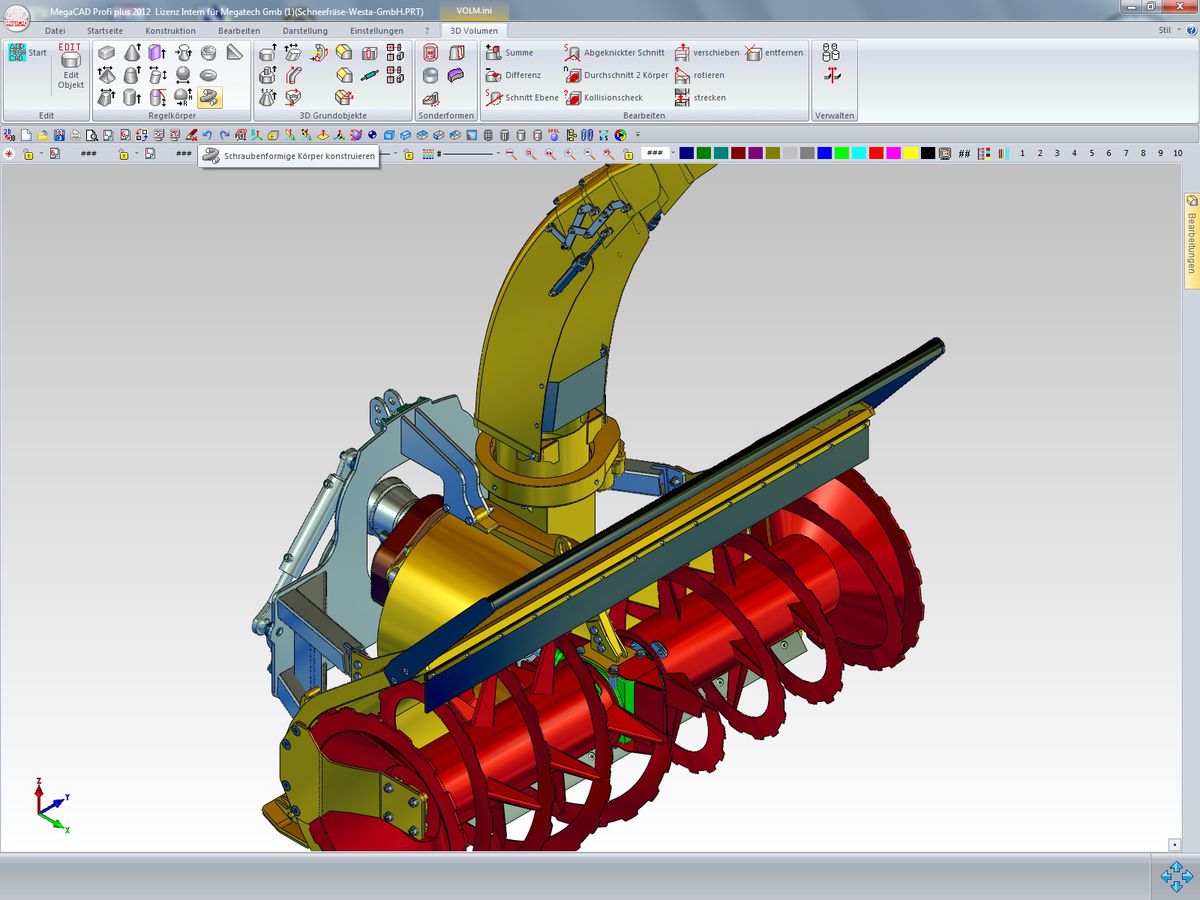The height and width of the screenshot is (900, 1200).
Task: Choose the torus primitive icon
Action: tap(209, 75)
